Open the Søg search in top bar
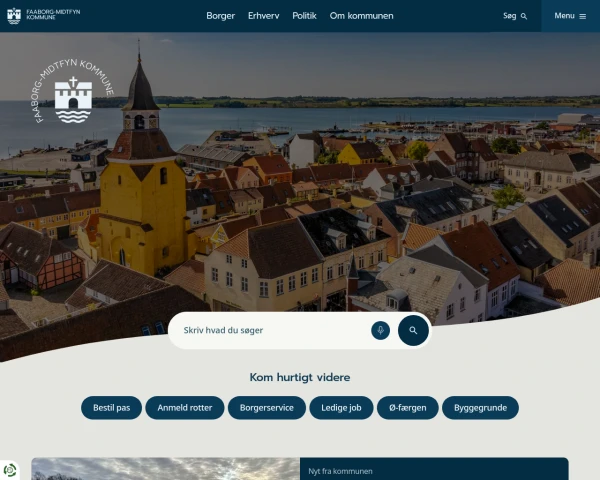Image resolution: width=600 pixels, height=480 pixels. pos(515,16)
